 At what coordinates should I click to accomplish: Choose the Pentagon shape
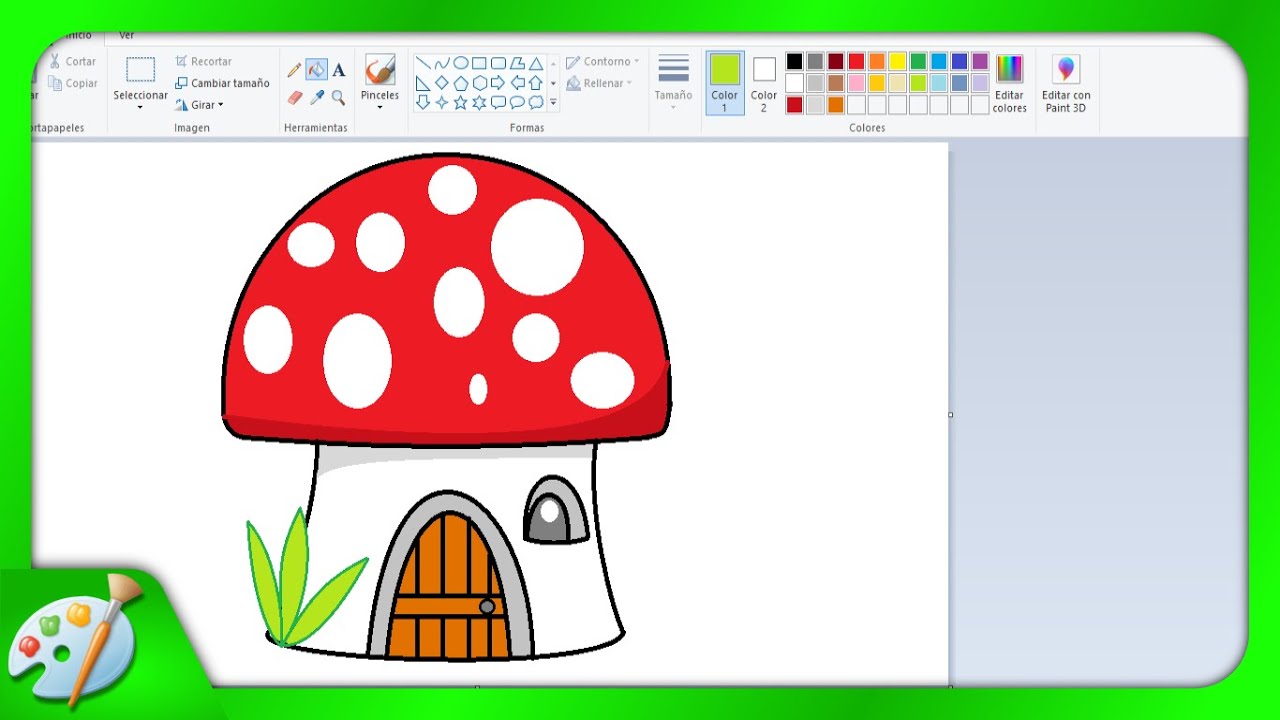coord(461,83)
